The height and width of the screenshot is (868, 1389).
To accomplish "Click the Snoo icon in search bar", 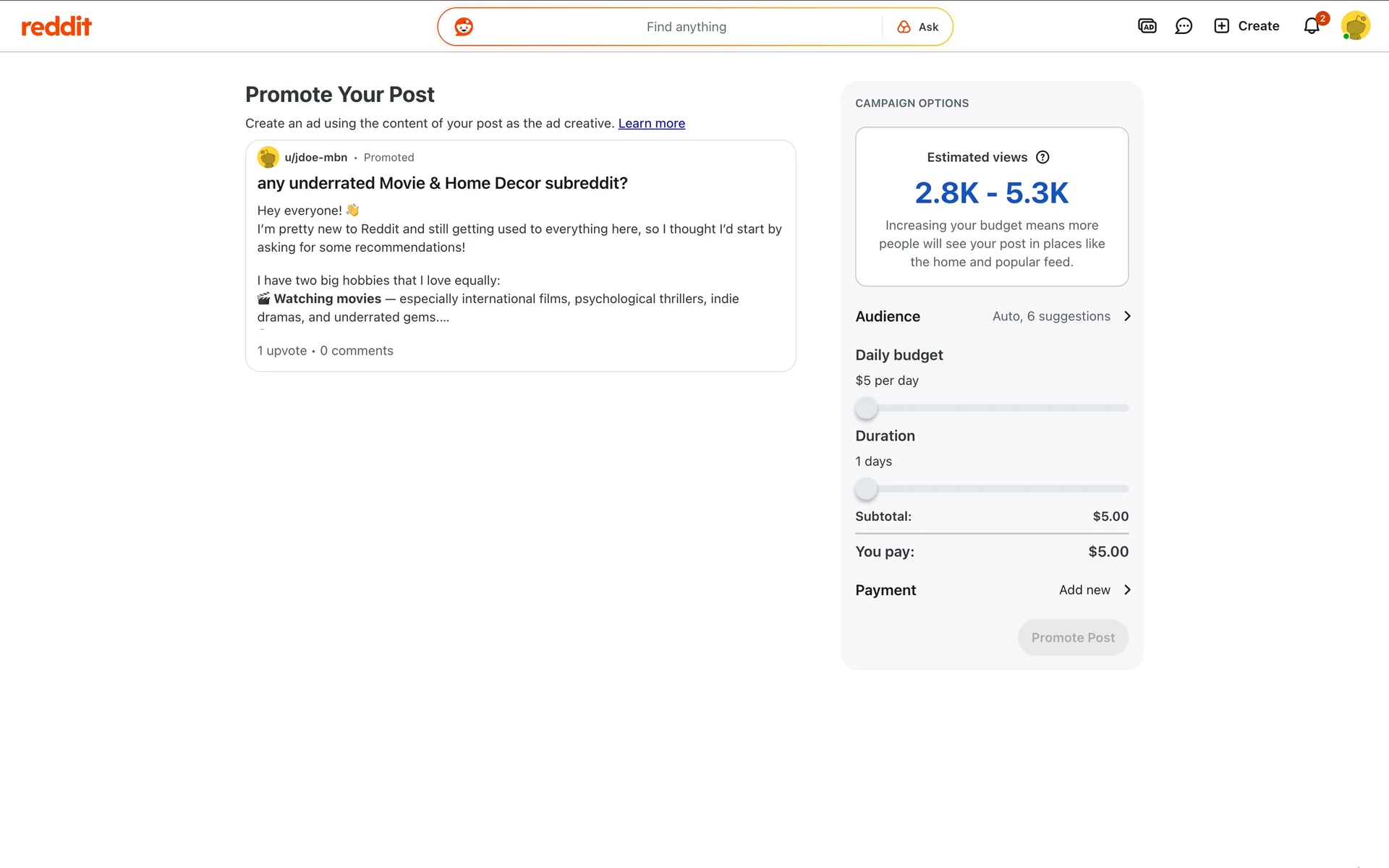I will pyautogui.click(x=464, y=27).
